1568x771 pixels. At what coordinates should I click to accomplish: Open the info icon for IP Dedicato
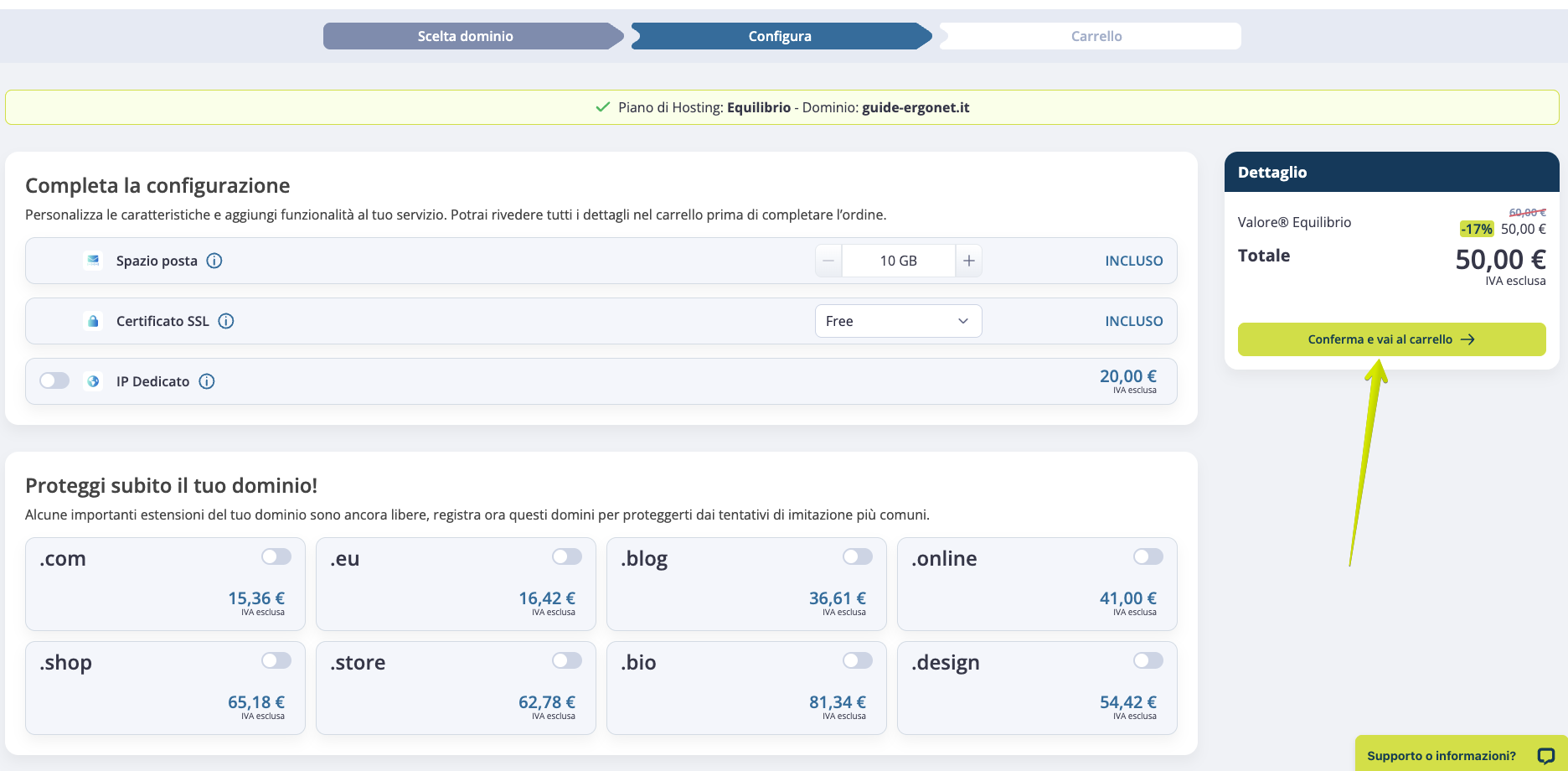coord(207,381)
